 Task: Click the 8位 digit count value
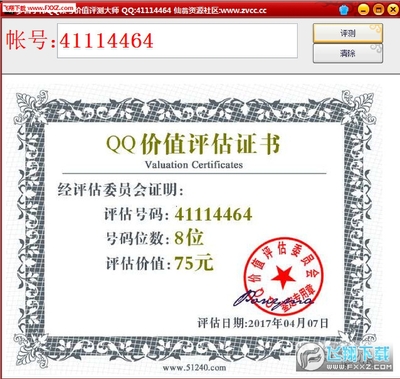(189, 238)
